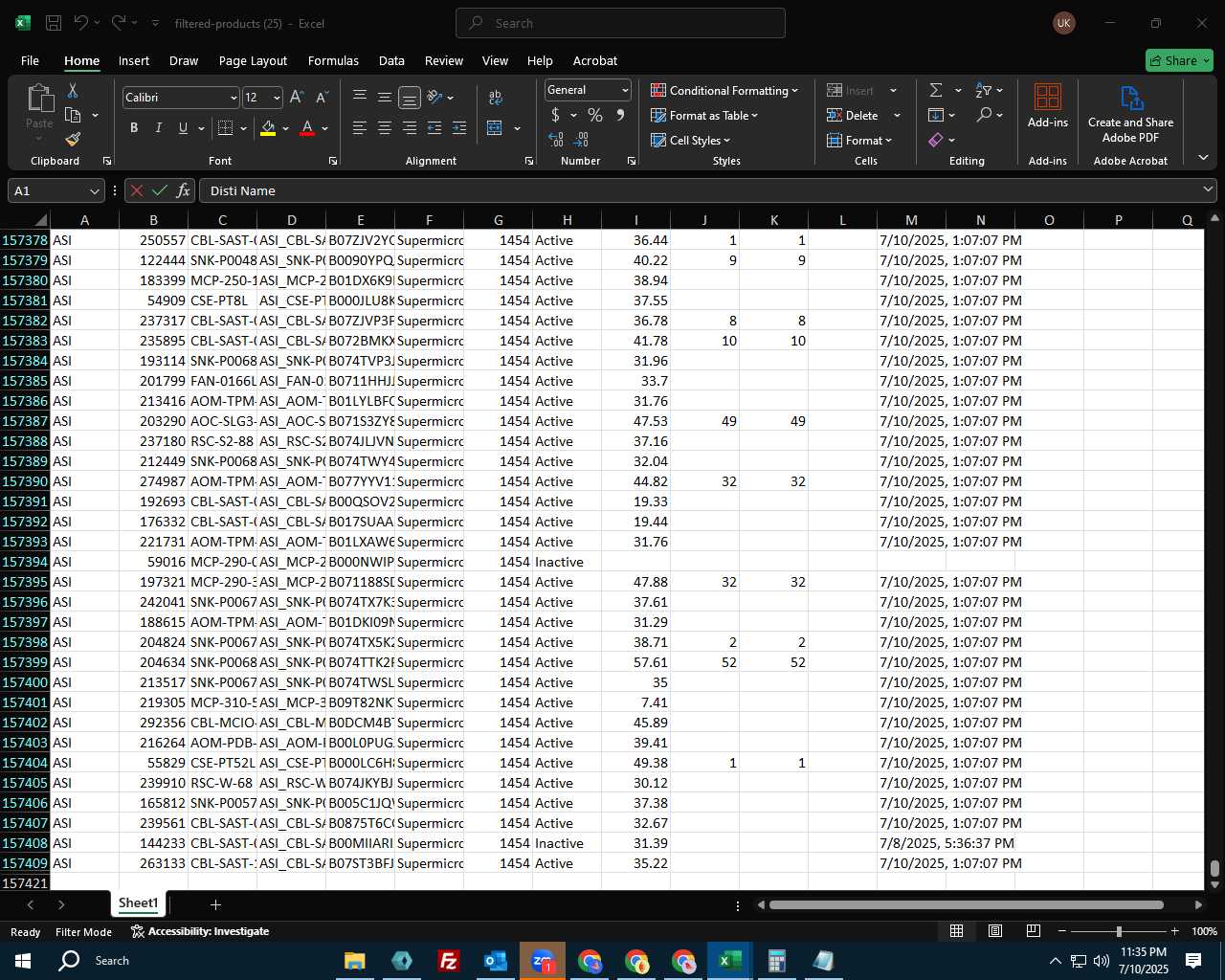Click the Sort and Filter icon
Screen dimensions: 1225x980
pos(984,90)
